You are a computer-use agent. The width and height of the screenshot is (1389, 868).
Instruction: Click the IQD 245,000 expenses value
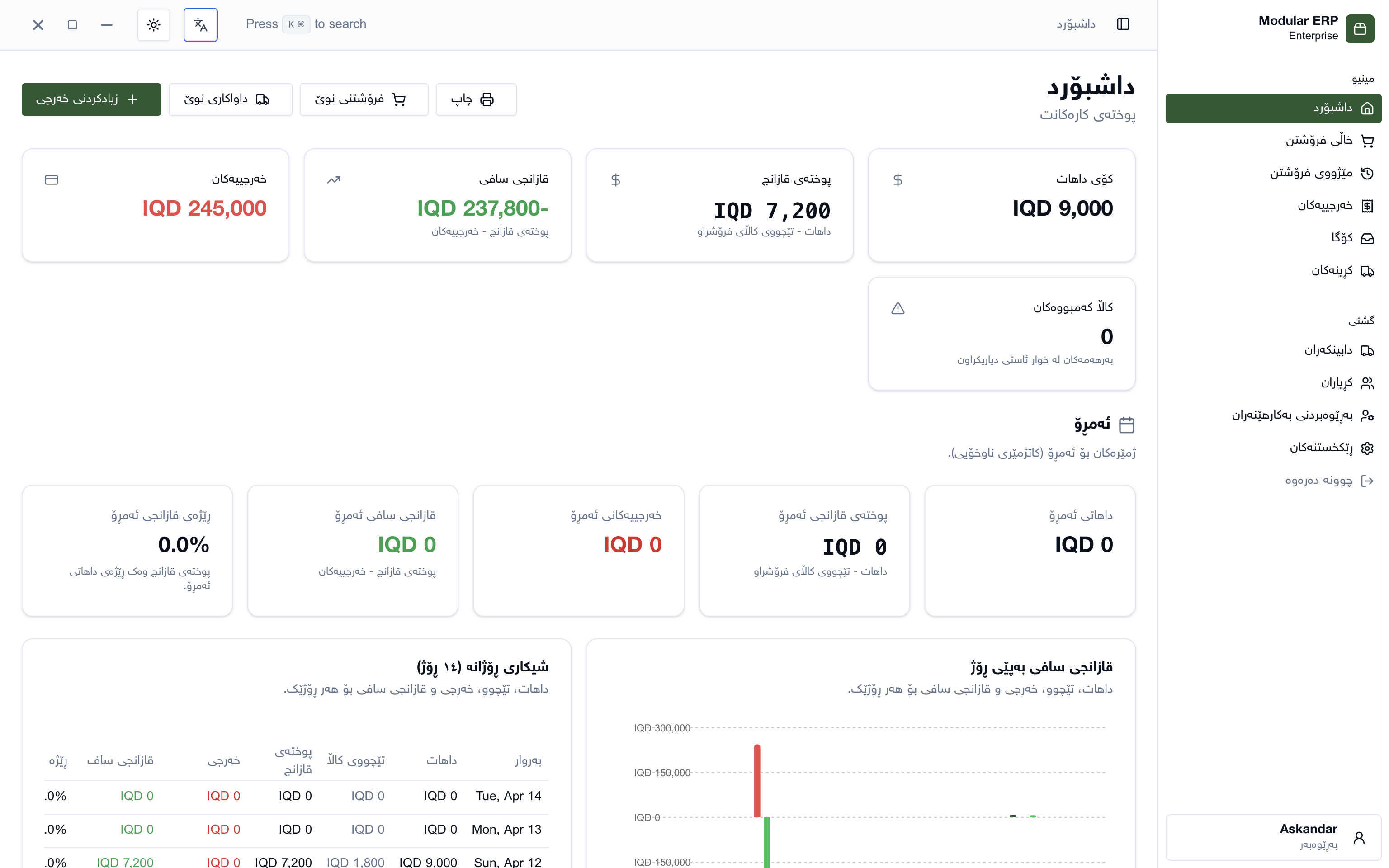[x=204, y=208]
